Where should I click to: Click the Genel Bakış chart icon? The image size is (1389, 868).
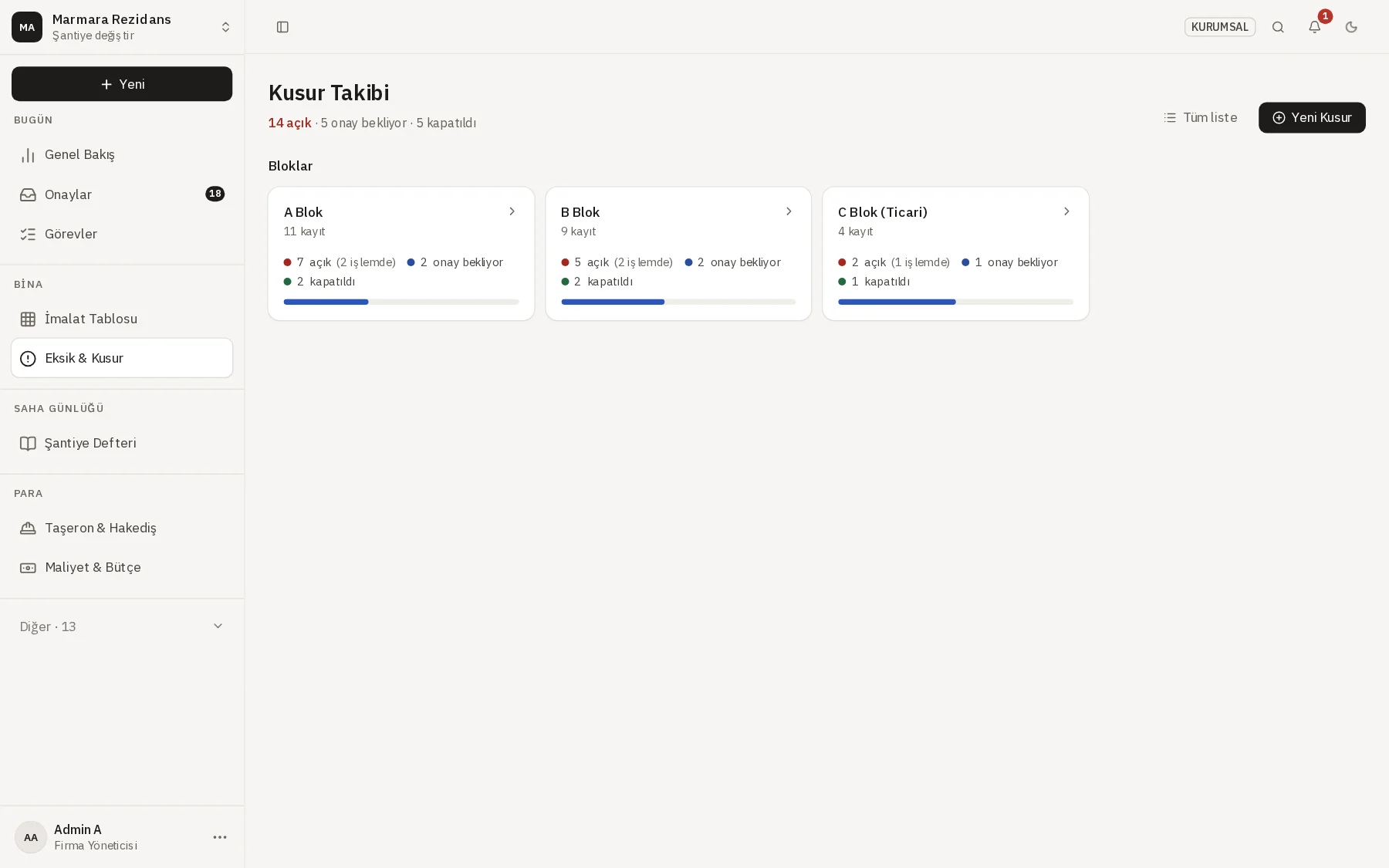click(28, 155)
